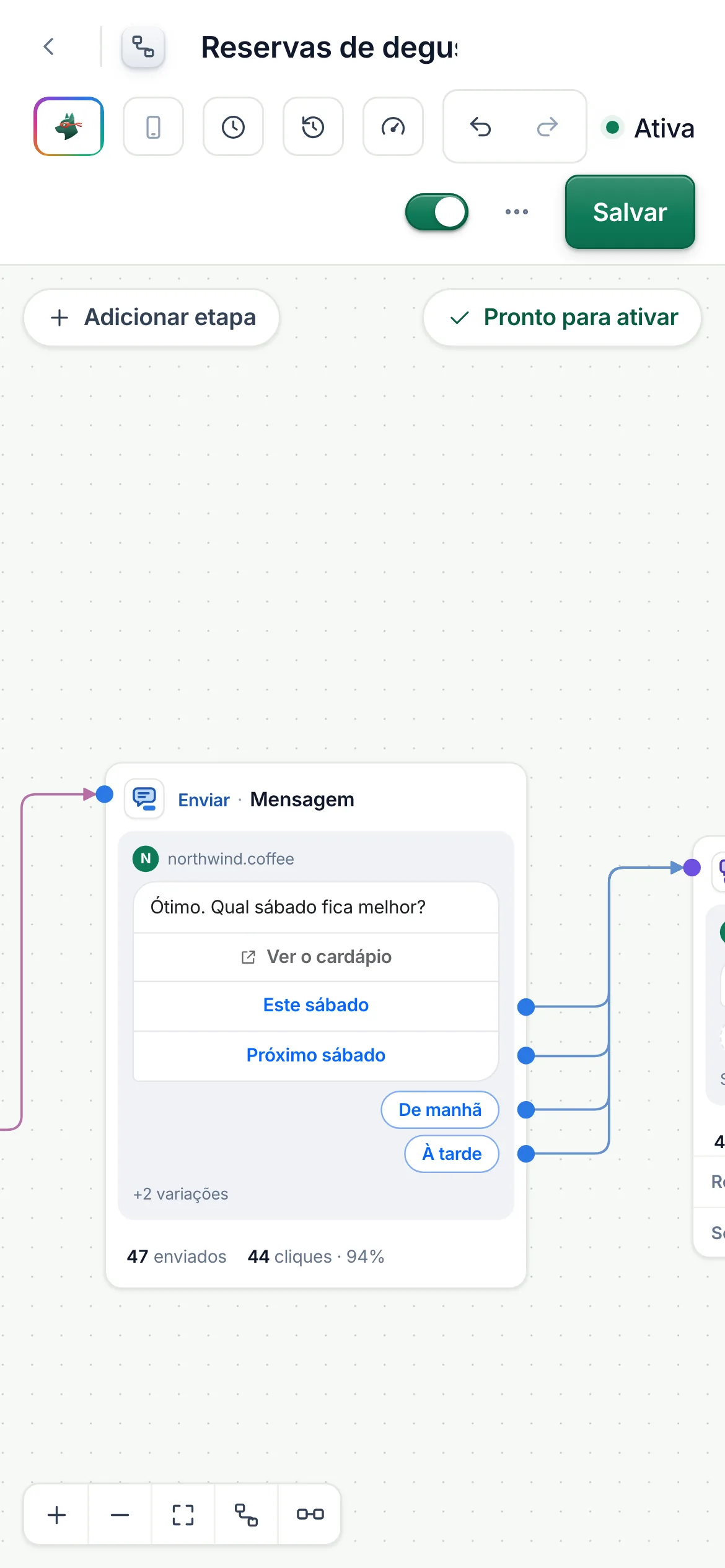The width and height of the screenshot is (725, 1568).
Task: Open the clock schedule icon
Action: click(x=233, y=127)
